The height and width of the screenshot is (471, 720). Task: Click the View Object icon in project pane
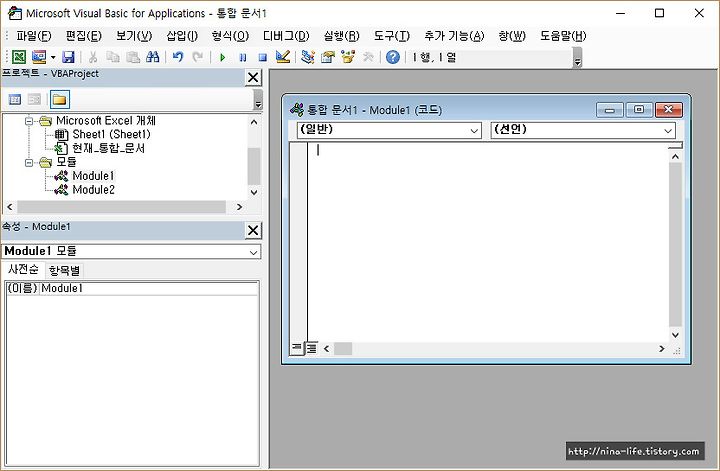pos(34,99)
